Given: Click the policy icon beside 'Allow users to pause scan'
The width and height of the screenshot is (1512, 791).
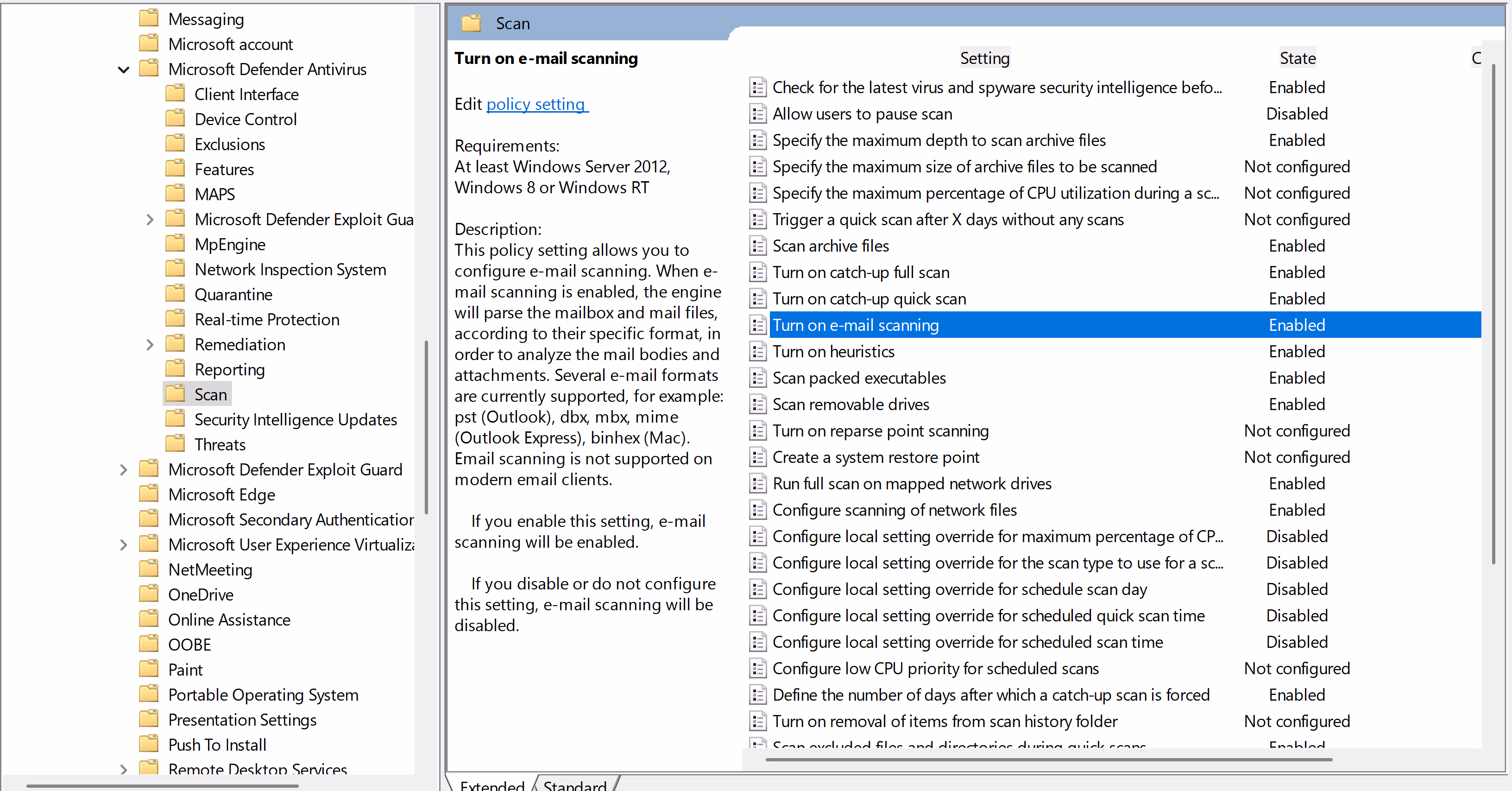Looking at the screenshot, I should (758, 114).
